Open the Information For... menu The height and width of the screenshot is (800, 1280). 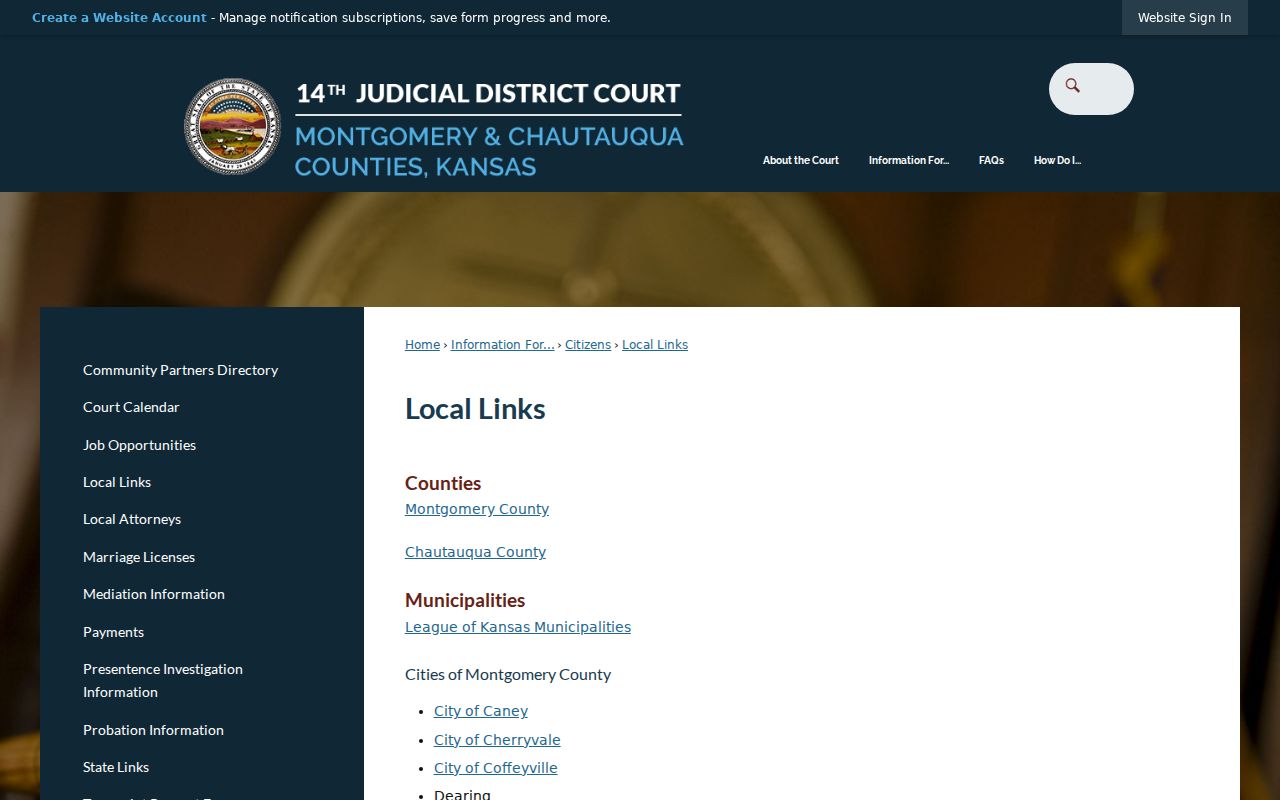[x=908, y=160]
